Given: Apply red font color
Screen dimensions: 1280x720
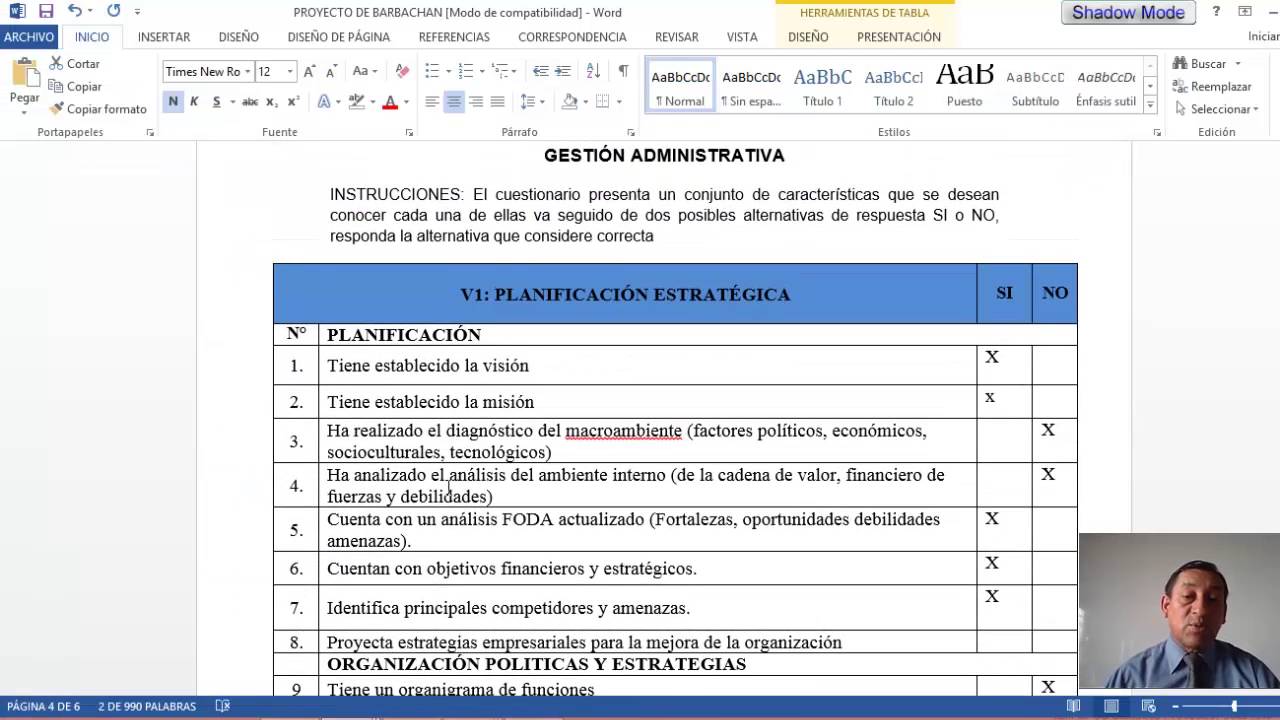Looking at the screenshot, I should 390,101.
